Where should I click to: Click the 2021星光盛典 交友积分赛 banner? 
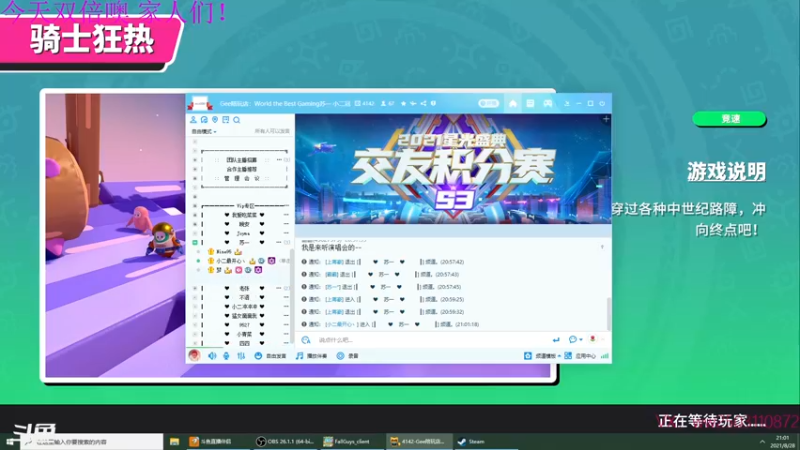(453, 169)
